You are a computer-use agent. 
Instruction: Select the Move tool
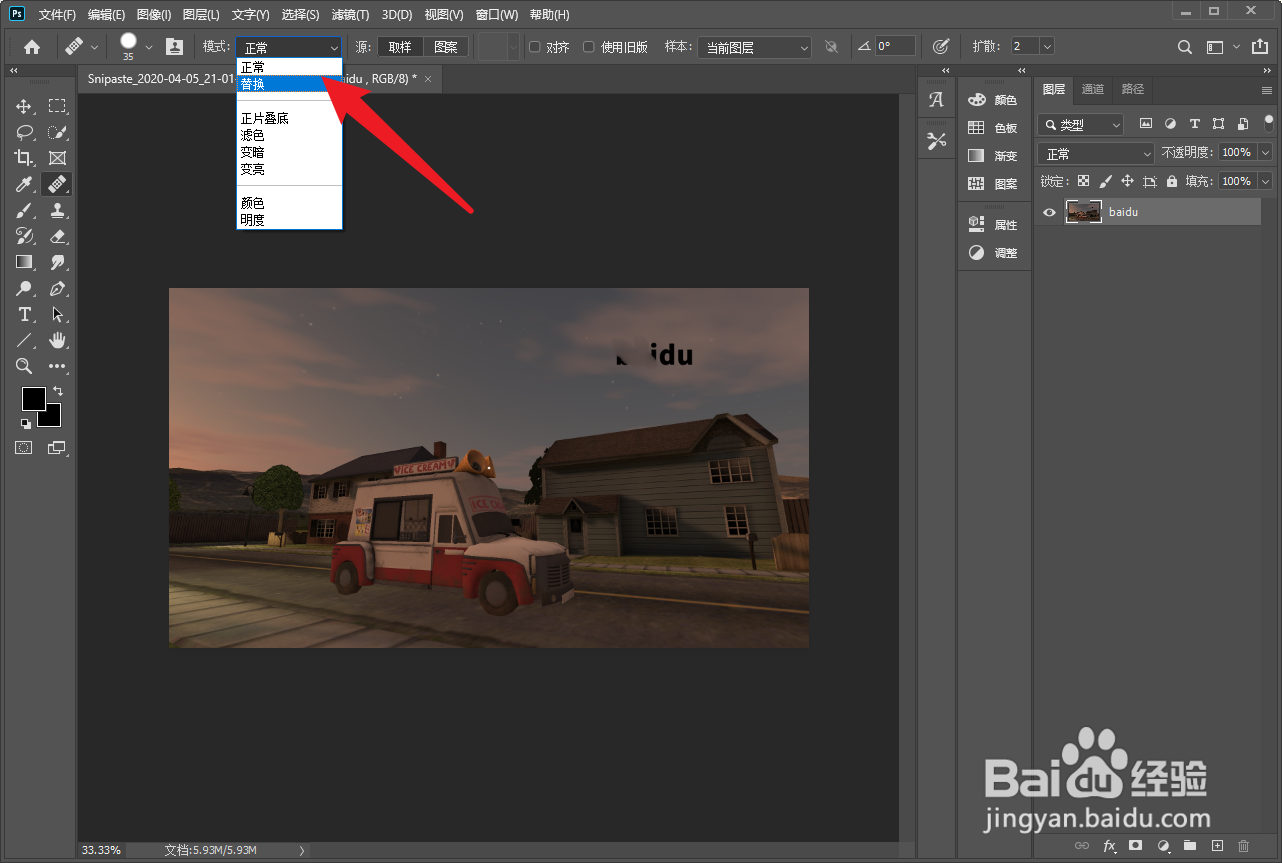pos(24,106)
